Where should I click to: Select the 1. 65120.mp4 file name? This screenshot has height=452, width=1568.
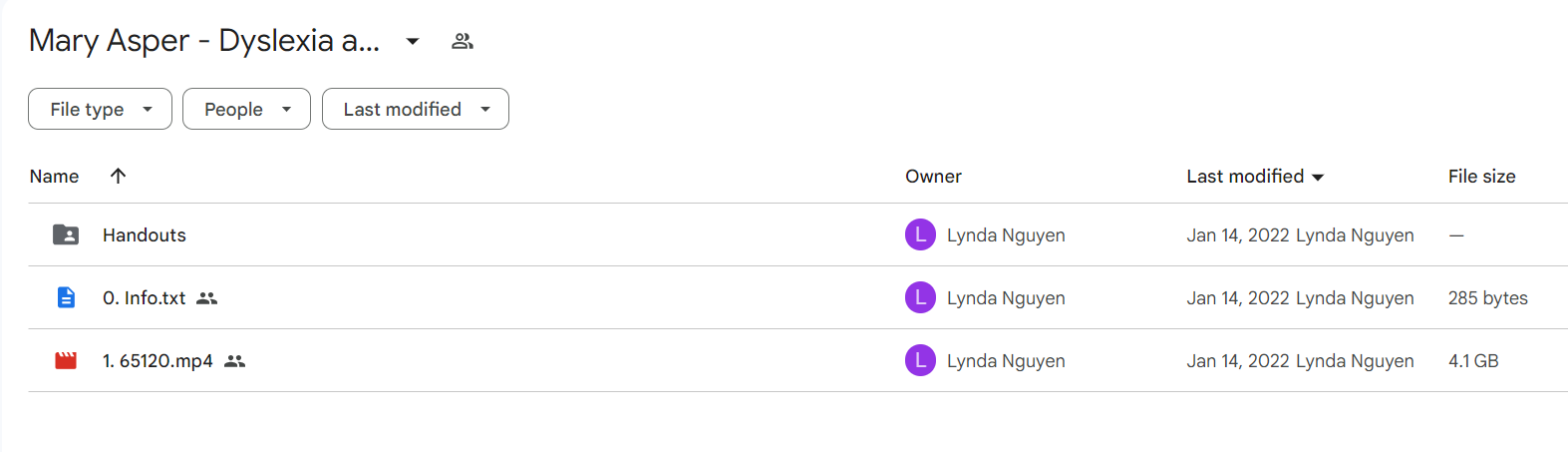pos(157,361)
